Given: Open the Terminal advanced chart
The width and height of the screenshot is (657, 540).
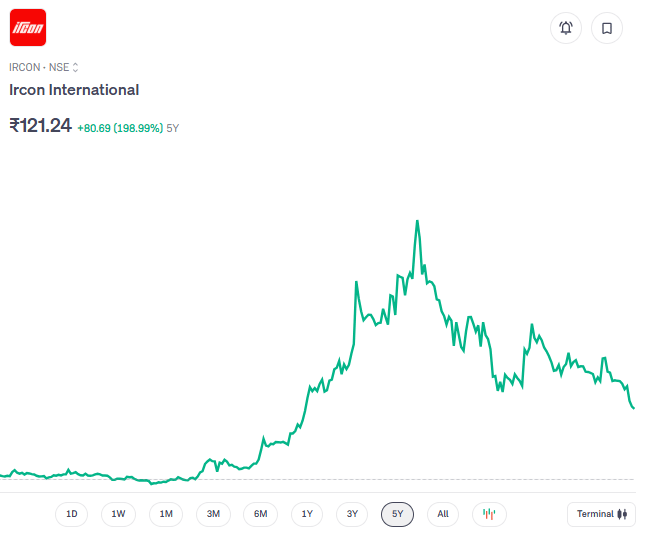Looking at the screenshot, I should tap(601, 514).
